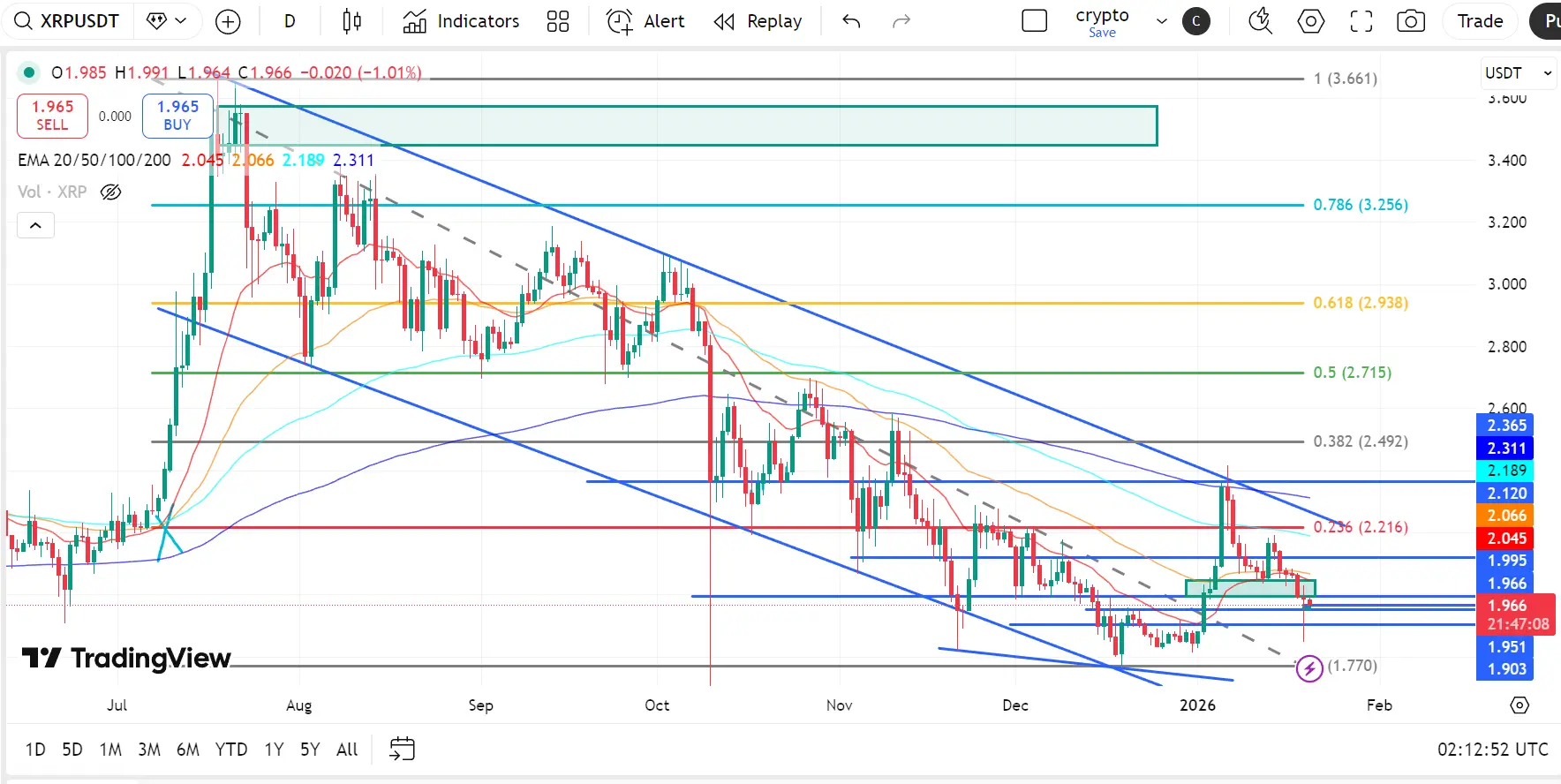Image resolution: width=1561 pixels, height=784 pixels.
Task: Select the EMA 20/50/100/200 indicator legend
Action: tap(94, 160)
